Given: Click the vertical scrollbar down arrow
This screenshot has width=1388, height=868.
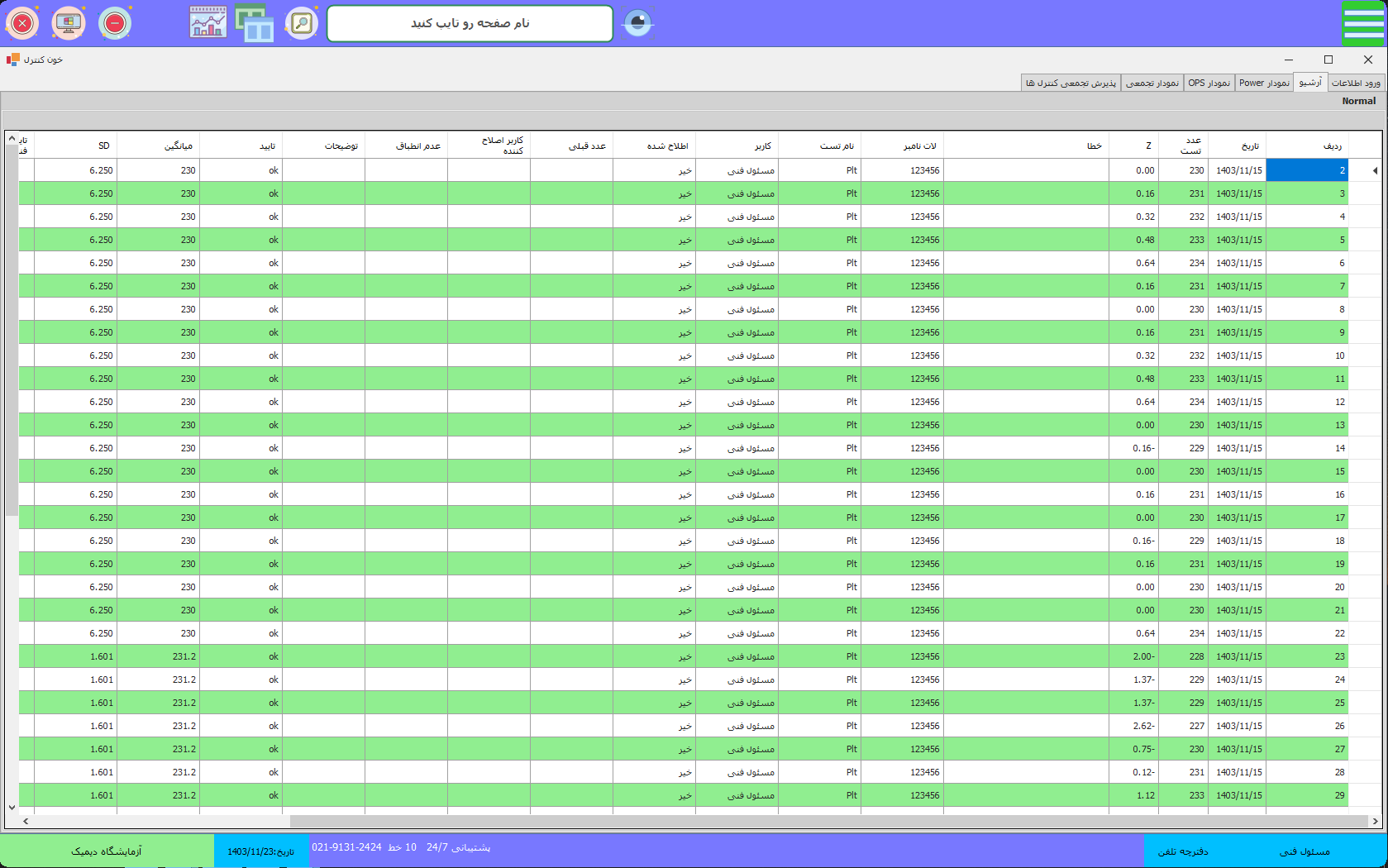Looking at the screenshot, I should click(12, 807).
